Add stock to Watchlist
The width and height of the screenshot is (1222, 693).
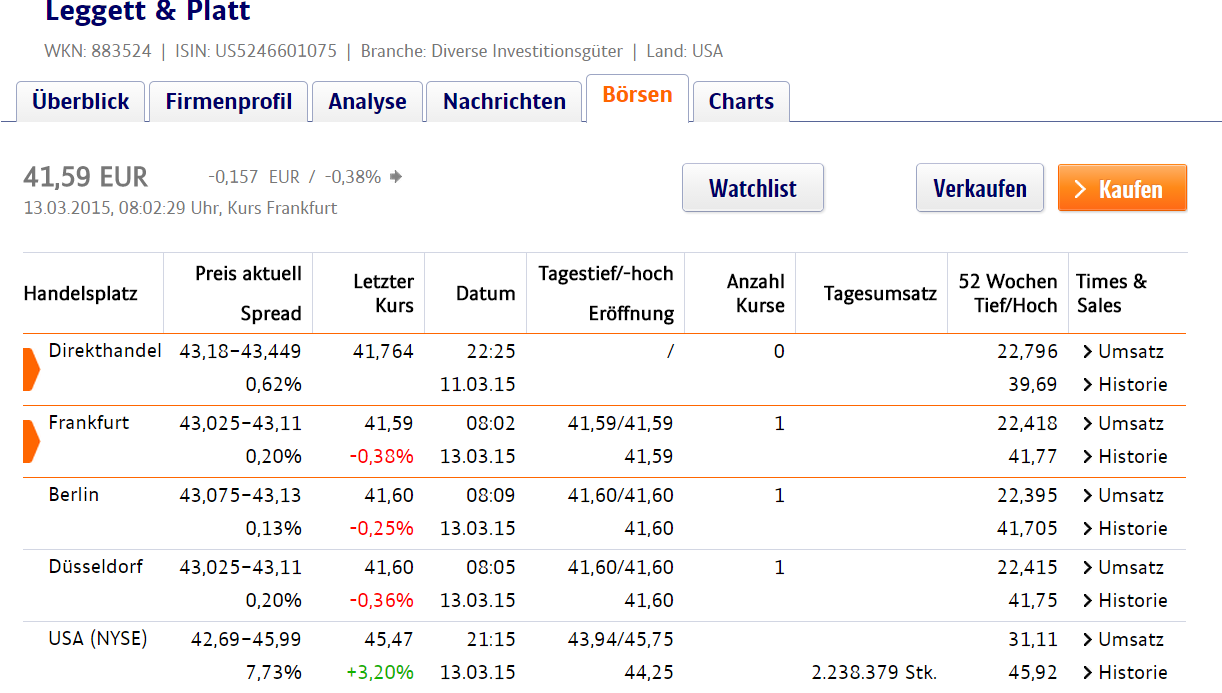point(753,188)
